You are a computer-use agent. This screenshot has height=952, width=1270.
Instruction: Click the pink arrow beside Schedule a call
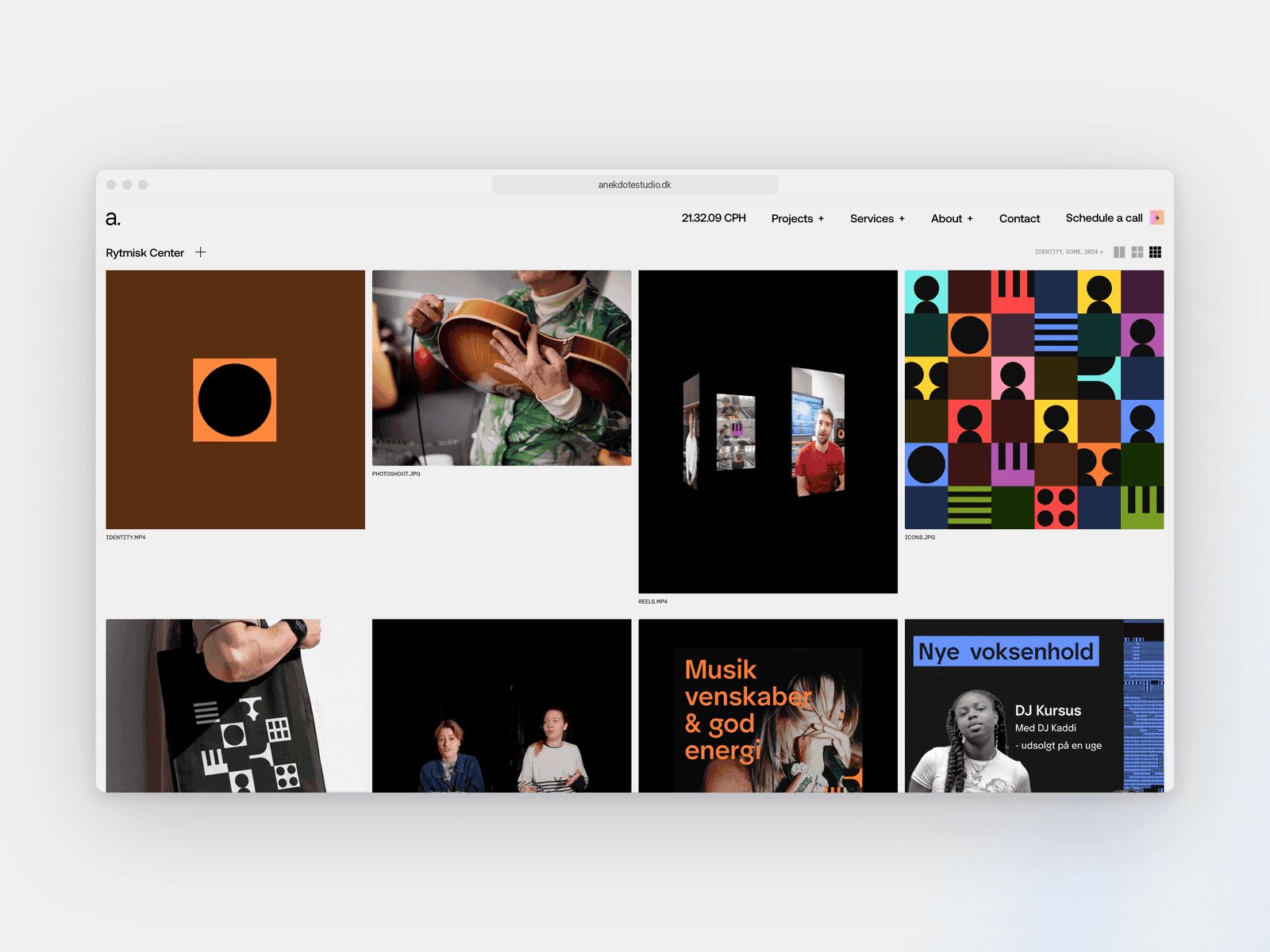[x=1157, y=217]
